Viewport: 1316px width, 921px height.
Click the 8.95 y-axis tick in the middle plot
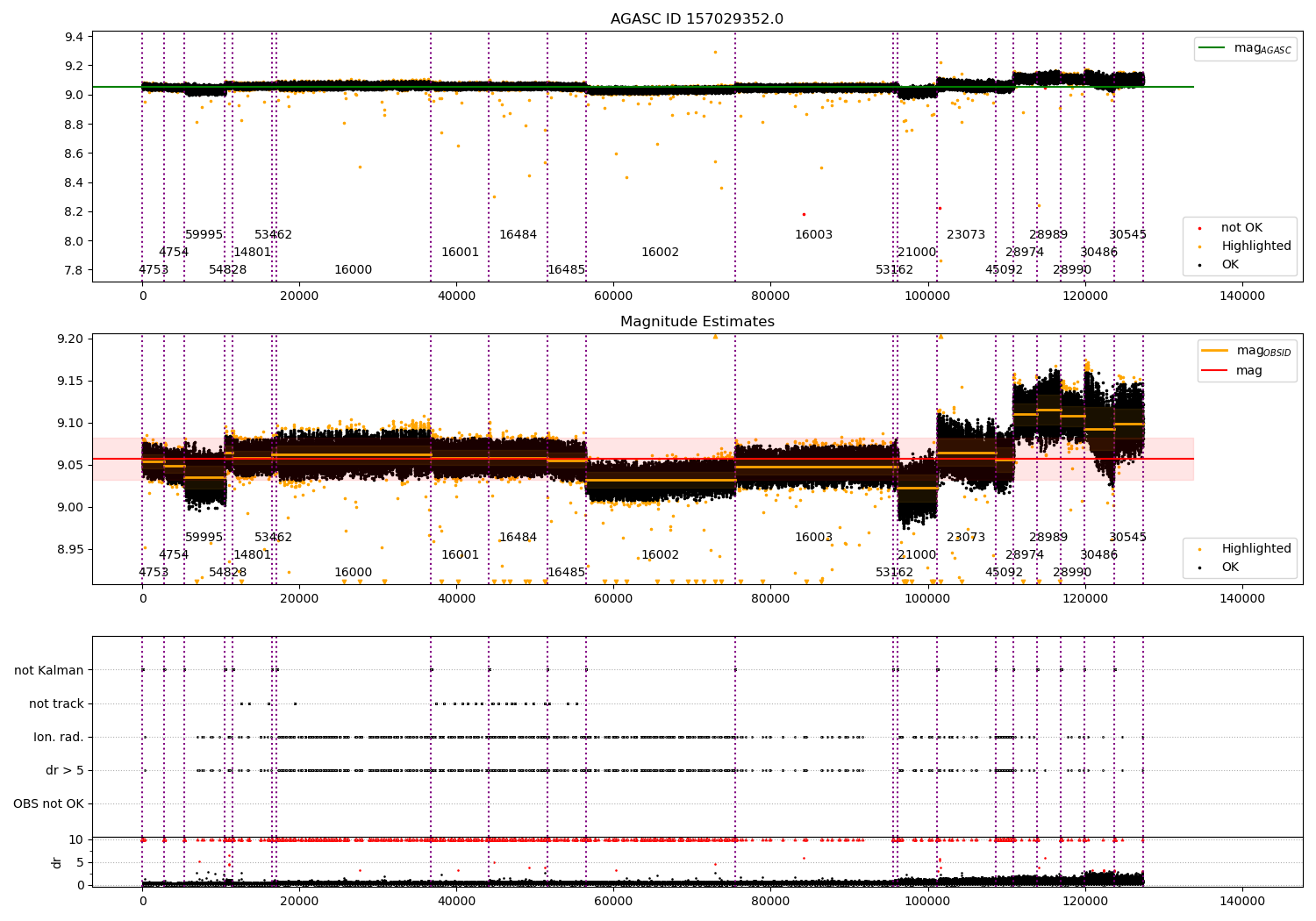(72, 549)
